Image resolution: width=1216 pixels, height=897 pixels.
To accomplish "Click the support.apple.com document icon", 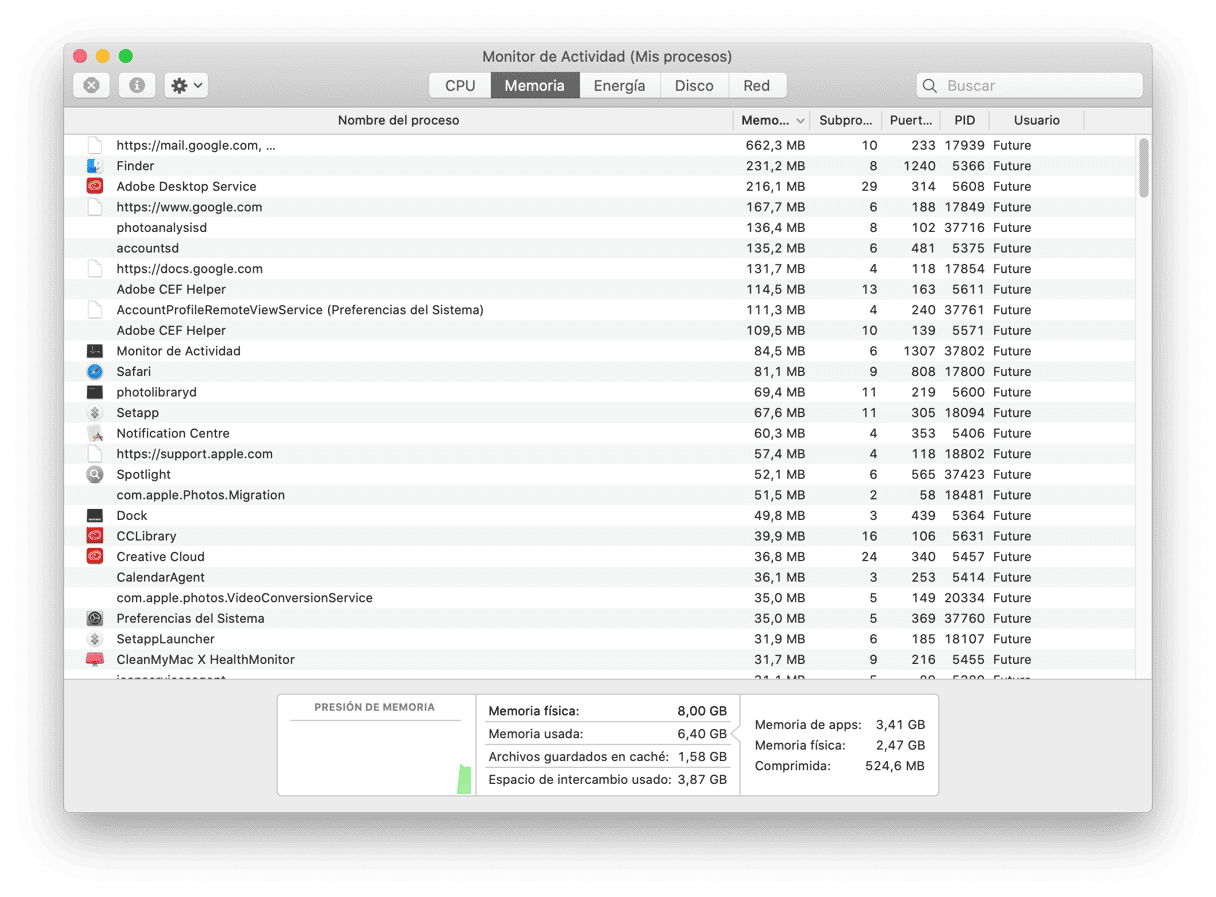I will click(95, 454).
